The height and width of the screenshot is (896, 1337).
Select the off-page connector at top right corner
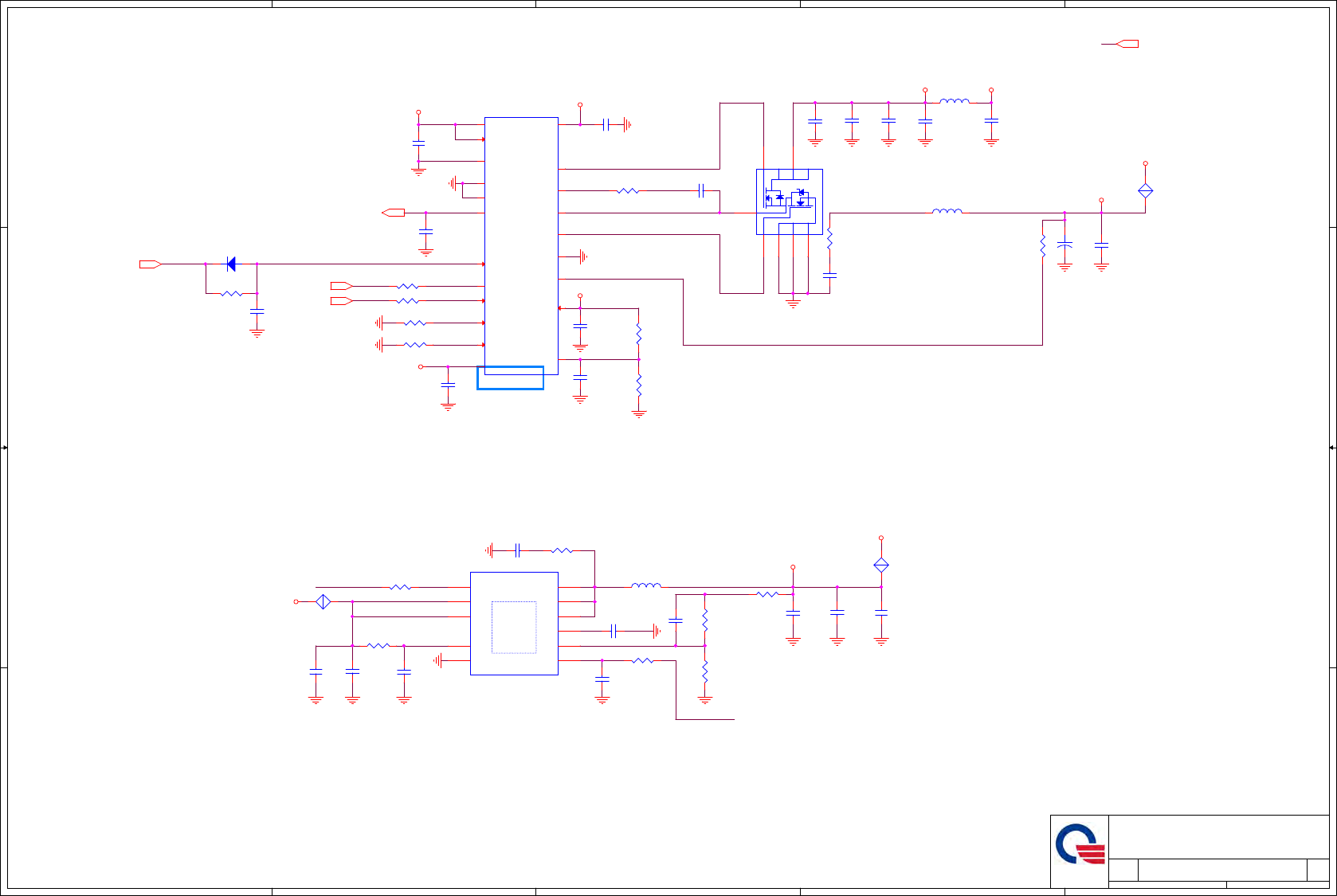1127,44
